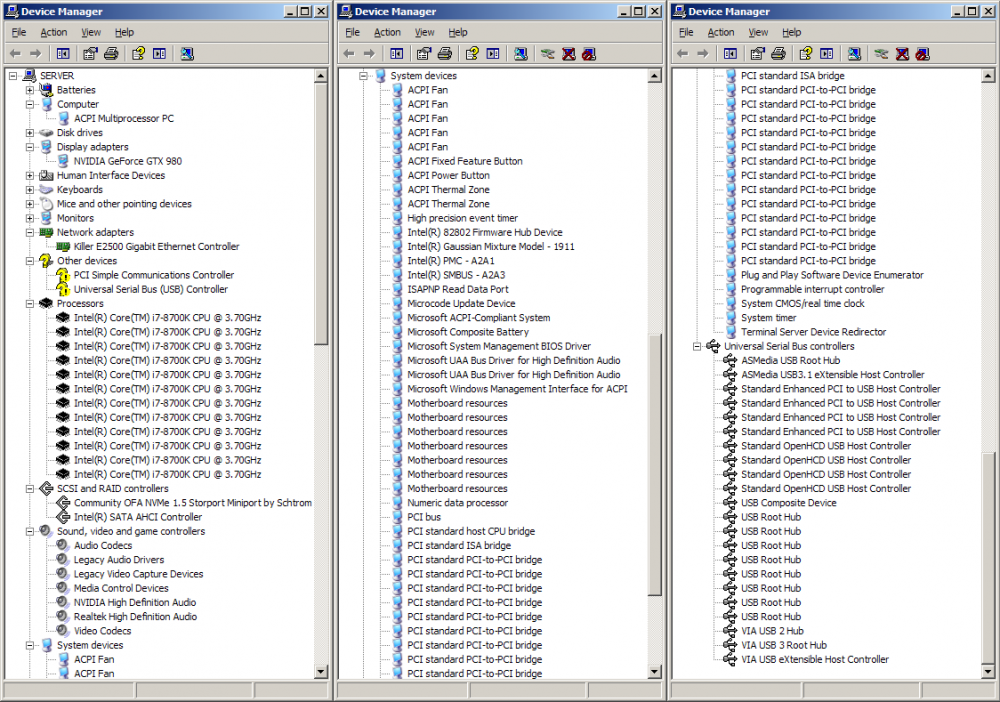Collapse the Processors node
Screen dimensions: 1000x702
click(30, 303)
